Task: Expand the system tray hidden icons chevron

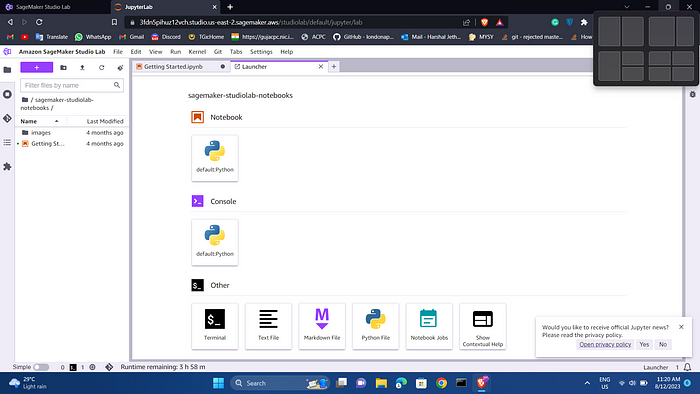Action: [587, 383]
